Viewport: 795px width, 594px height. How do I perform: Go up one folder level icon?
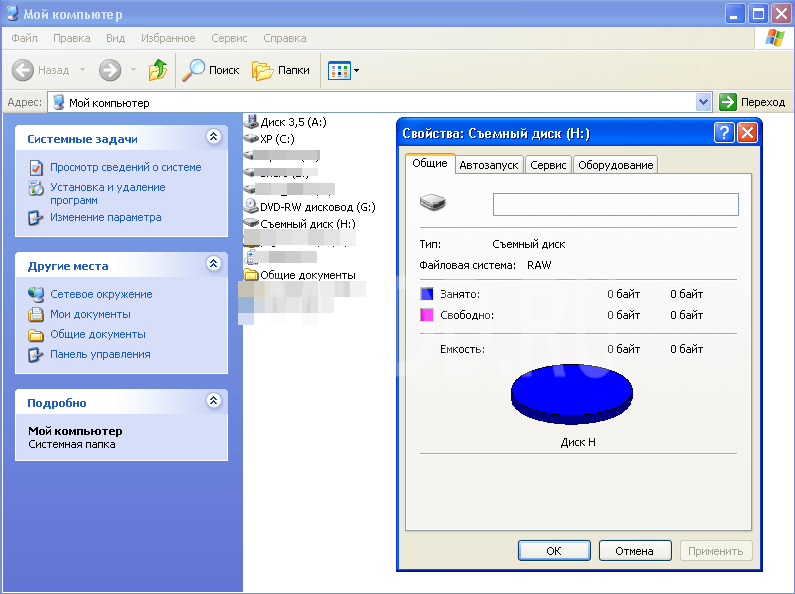point(158,70)
